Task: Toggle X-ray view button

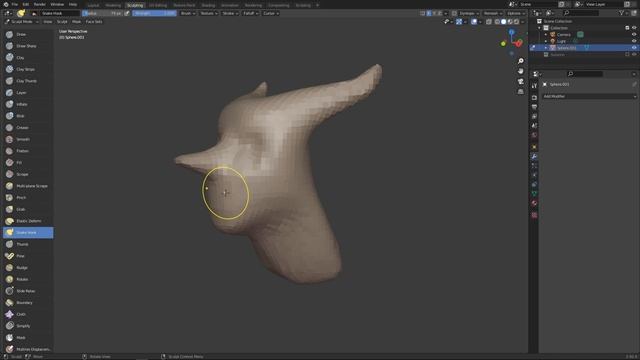Action: pyautogui.click(x=489, y=22)
